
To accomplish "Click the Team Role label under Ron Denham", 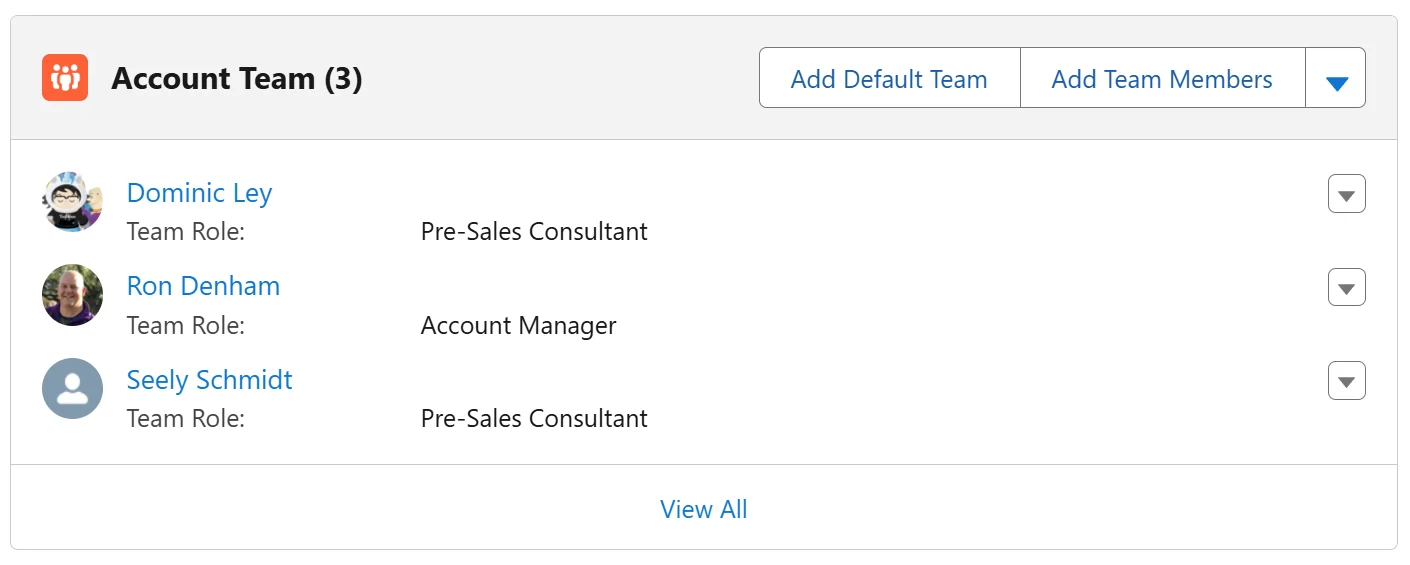I will pyautogui.click(x=186, y=326).
